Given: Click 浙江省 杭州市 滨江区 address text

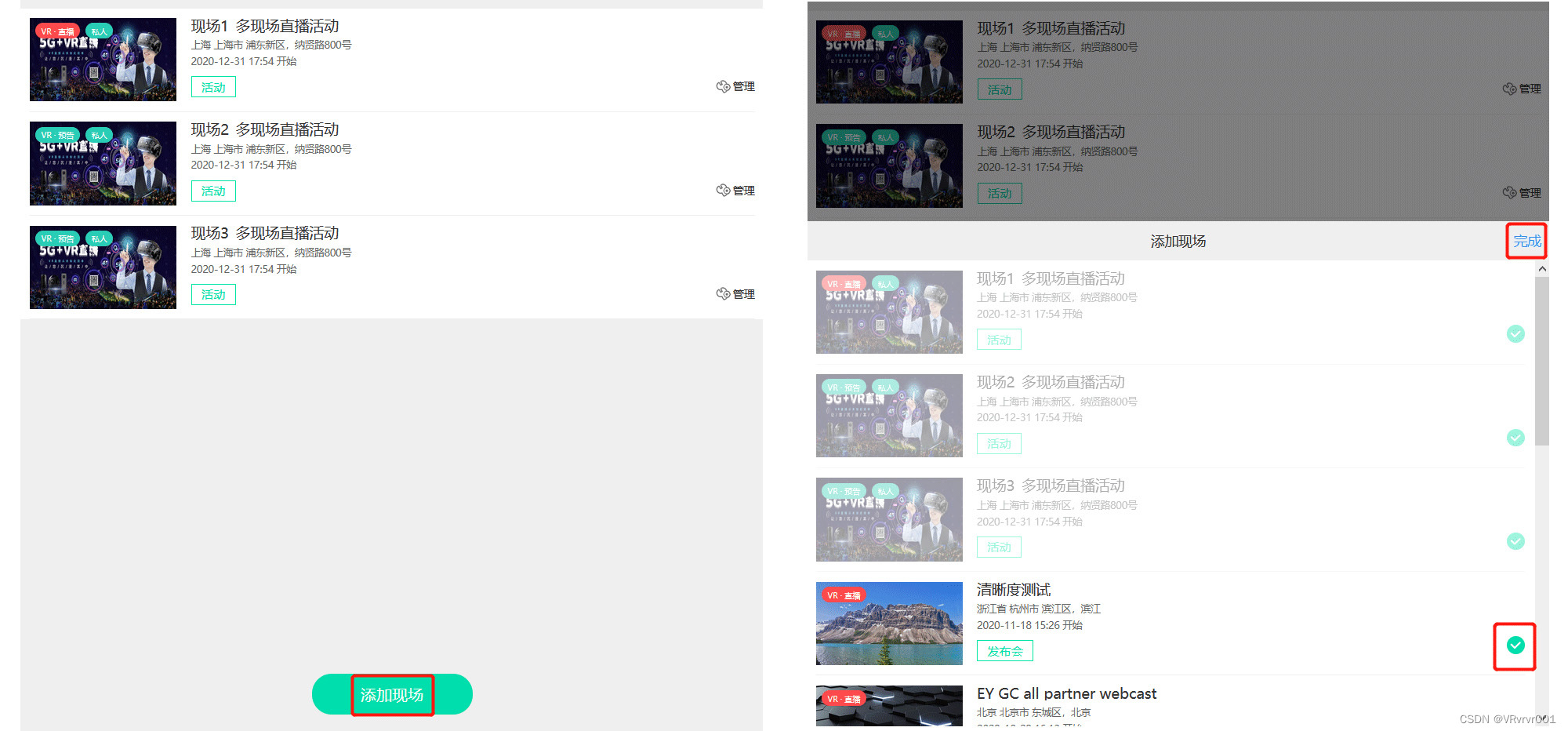Looking at the screenshot, I should coord(1039,609).
